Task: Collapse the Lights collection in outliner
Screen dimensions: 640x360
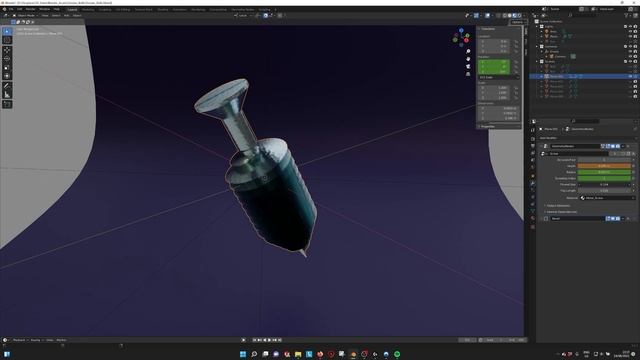Action: click(x=537, y=27)
